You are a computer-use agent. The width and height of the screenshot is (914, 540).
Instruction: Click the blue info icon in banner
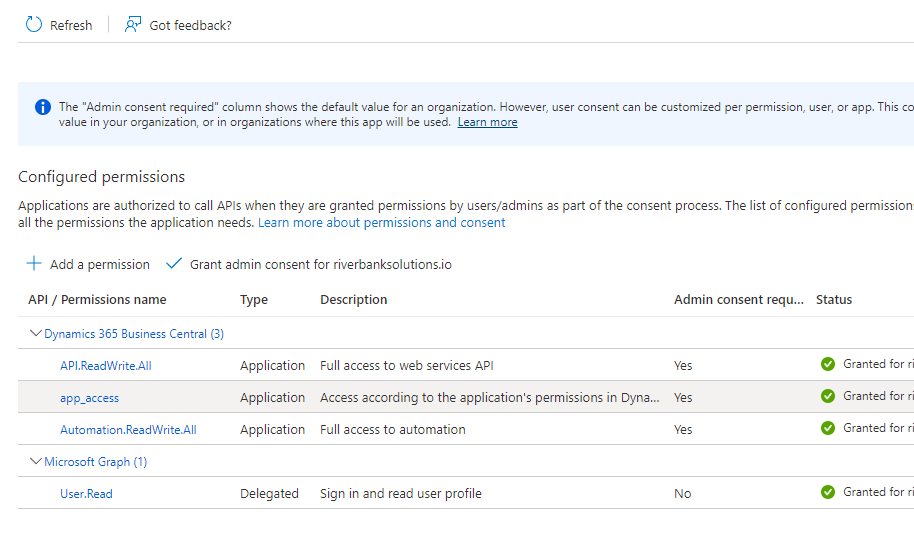pyautogui.click(x=43, y=107)
